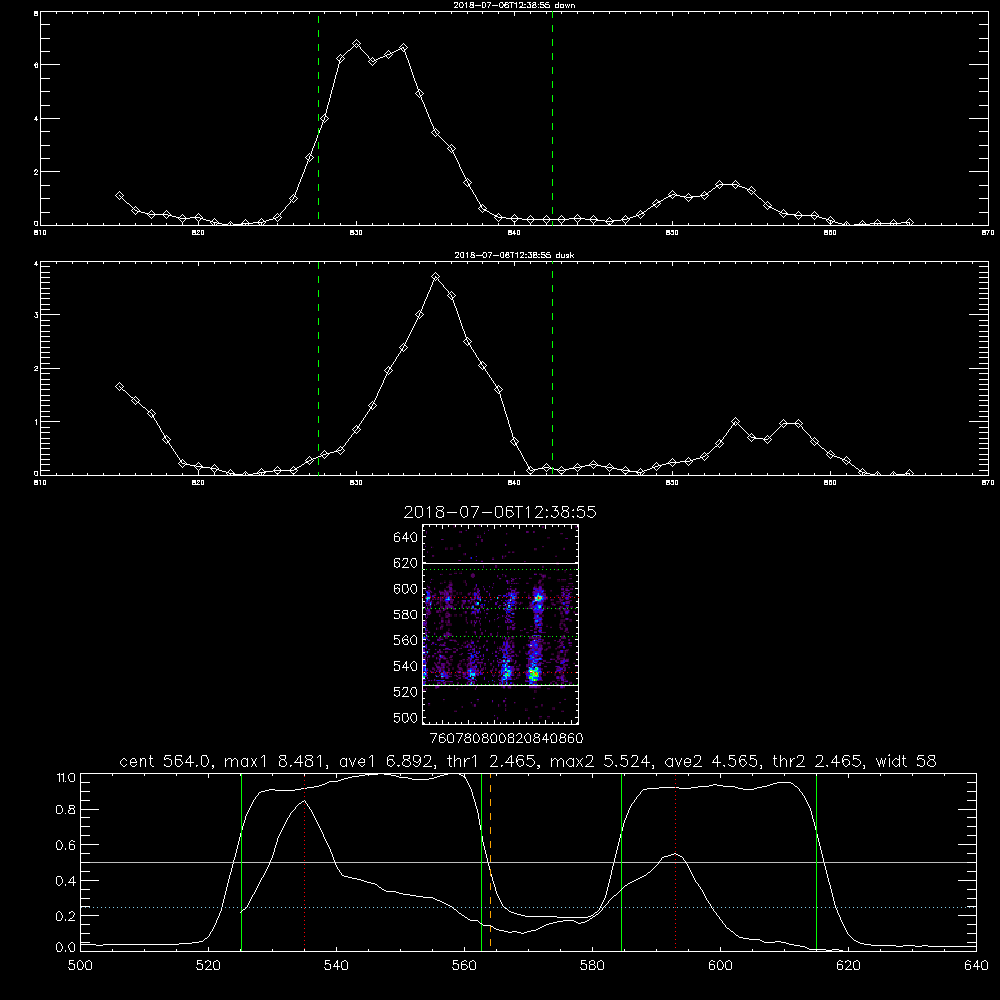Click x-axis label 580 of bottom plot
The image size is (1000, 1000).
592,966
